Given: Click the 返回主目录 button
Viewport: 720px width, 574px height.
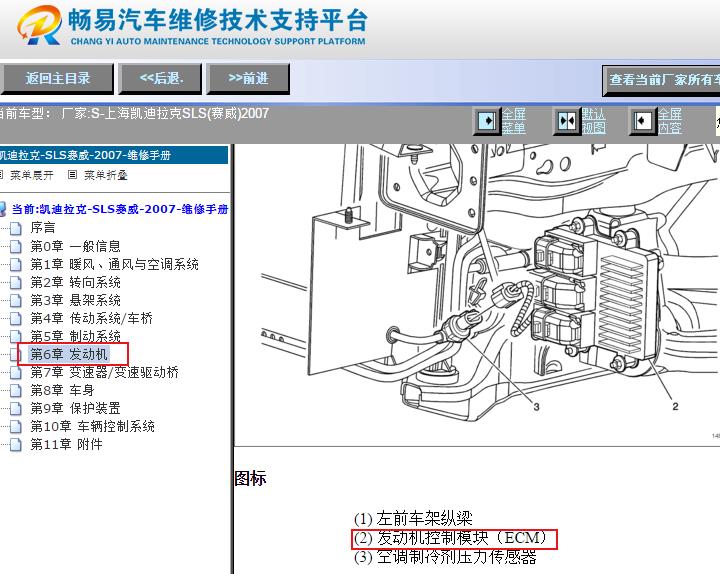Looking at the screenshot, I should 57,79.
